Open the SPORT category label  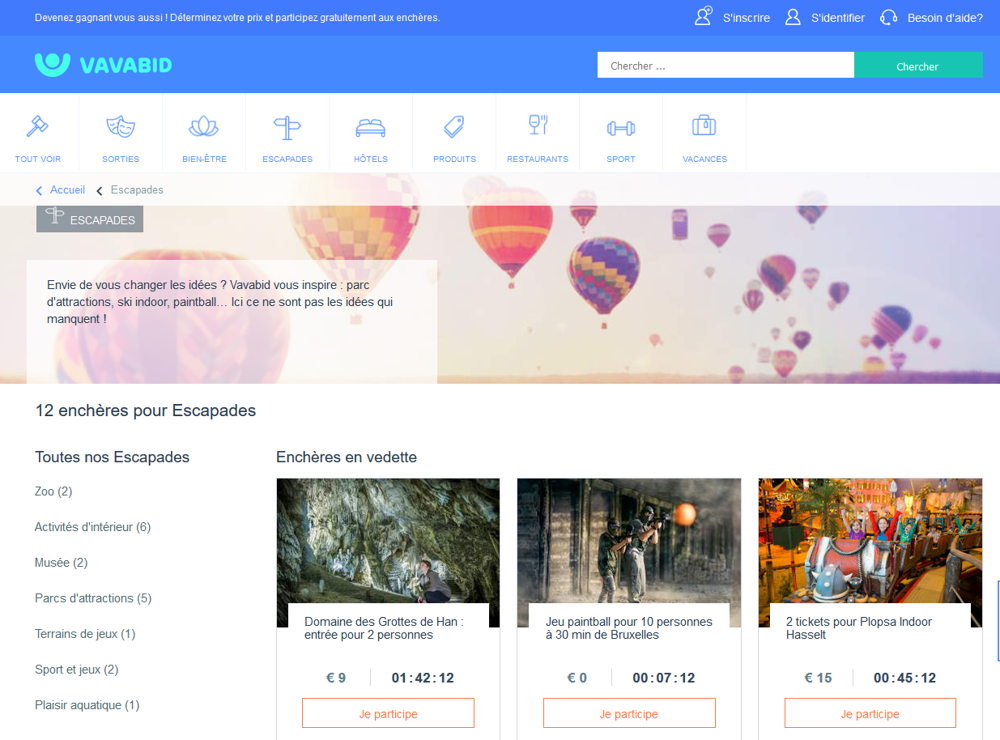click(x=621, y=159)
